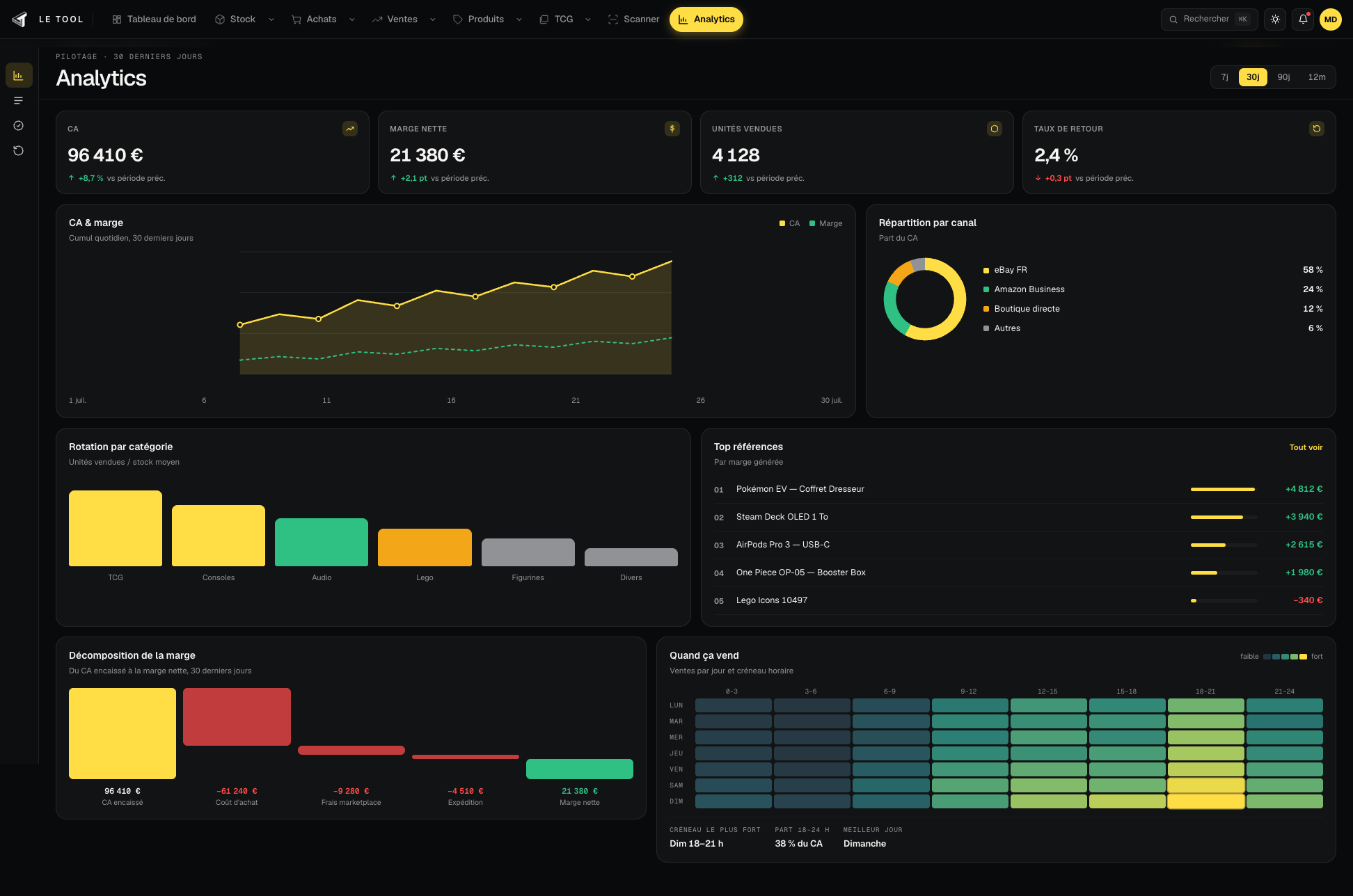Toggle the light/dark theme sun icon
1353x896 pixels.
1275,19
